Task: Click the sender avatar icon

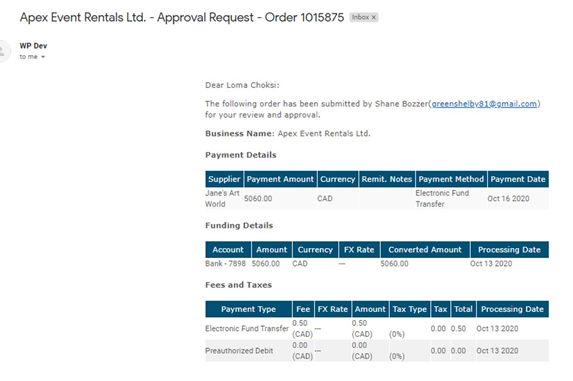Action: pos(2,51)
